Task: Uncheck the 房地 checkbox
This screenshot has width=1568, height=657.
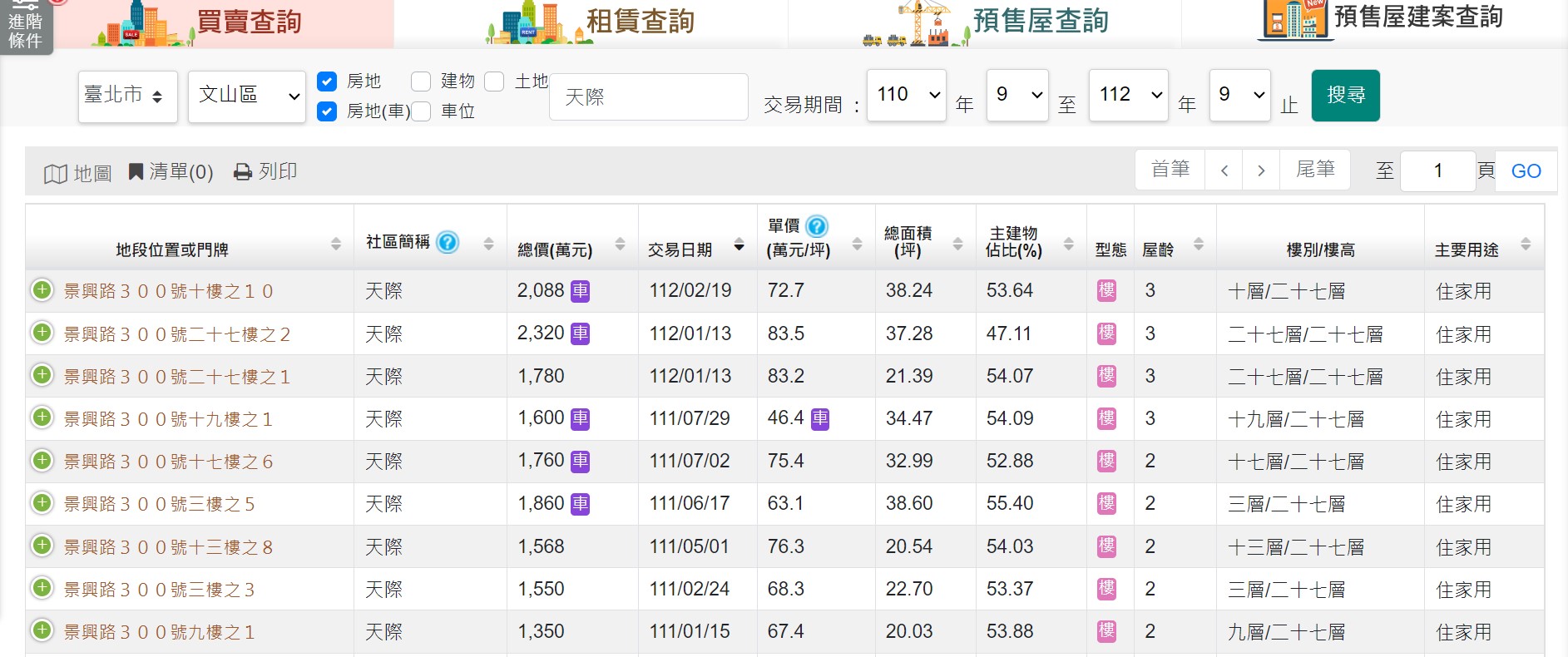Action: coord(327,82)
